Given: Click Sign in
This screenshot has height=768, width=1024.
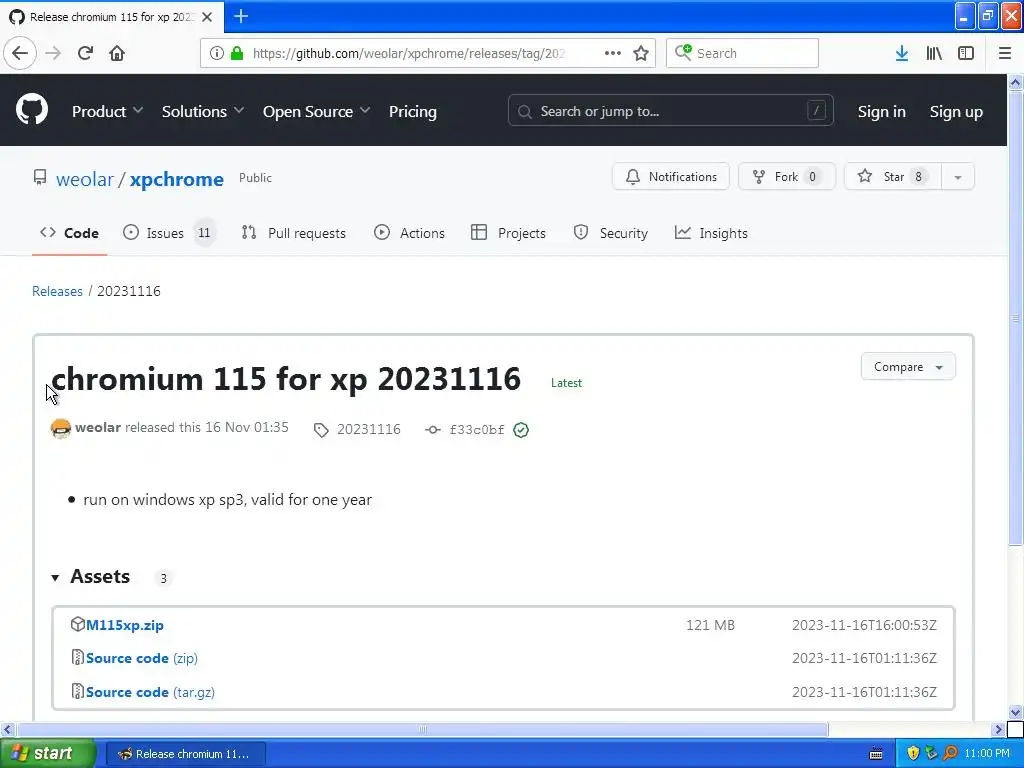Looking at the screenshot, I should (882, 112).
